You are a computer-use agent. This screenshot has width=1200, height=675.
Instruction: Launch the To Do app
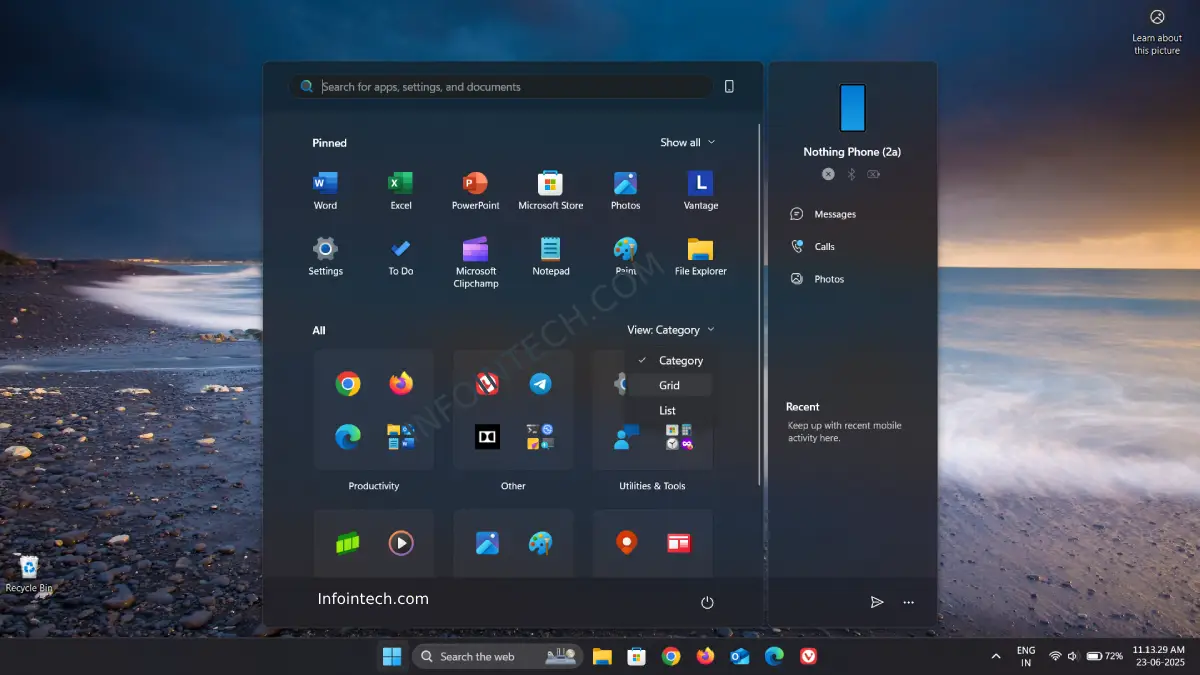[400, 256]
